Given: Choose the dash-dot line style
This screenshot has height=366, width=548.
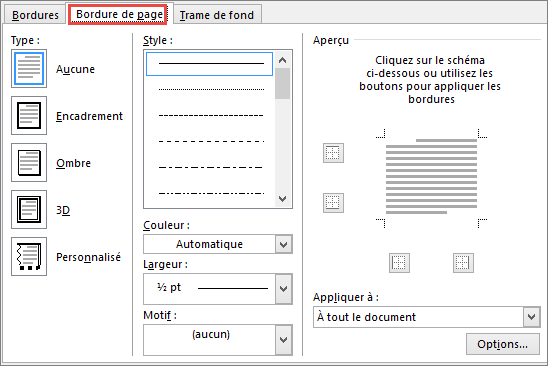Looking at the screenshot, I should pos(211,167).
